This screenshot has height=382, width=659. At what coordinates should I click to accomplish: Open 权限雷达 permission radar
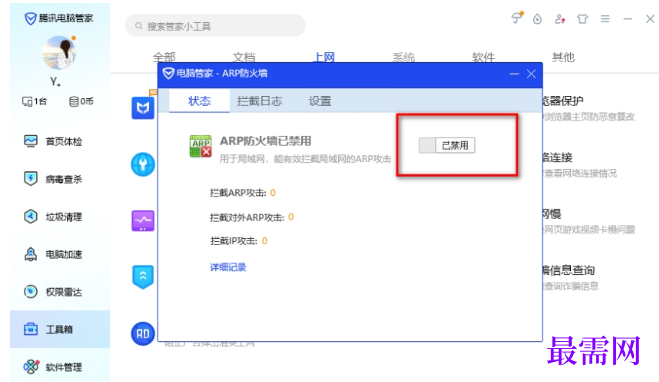click(53, 292)
